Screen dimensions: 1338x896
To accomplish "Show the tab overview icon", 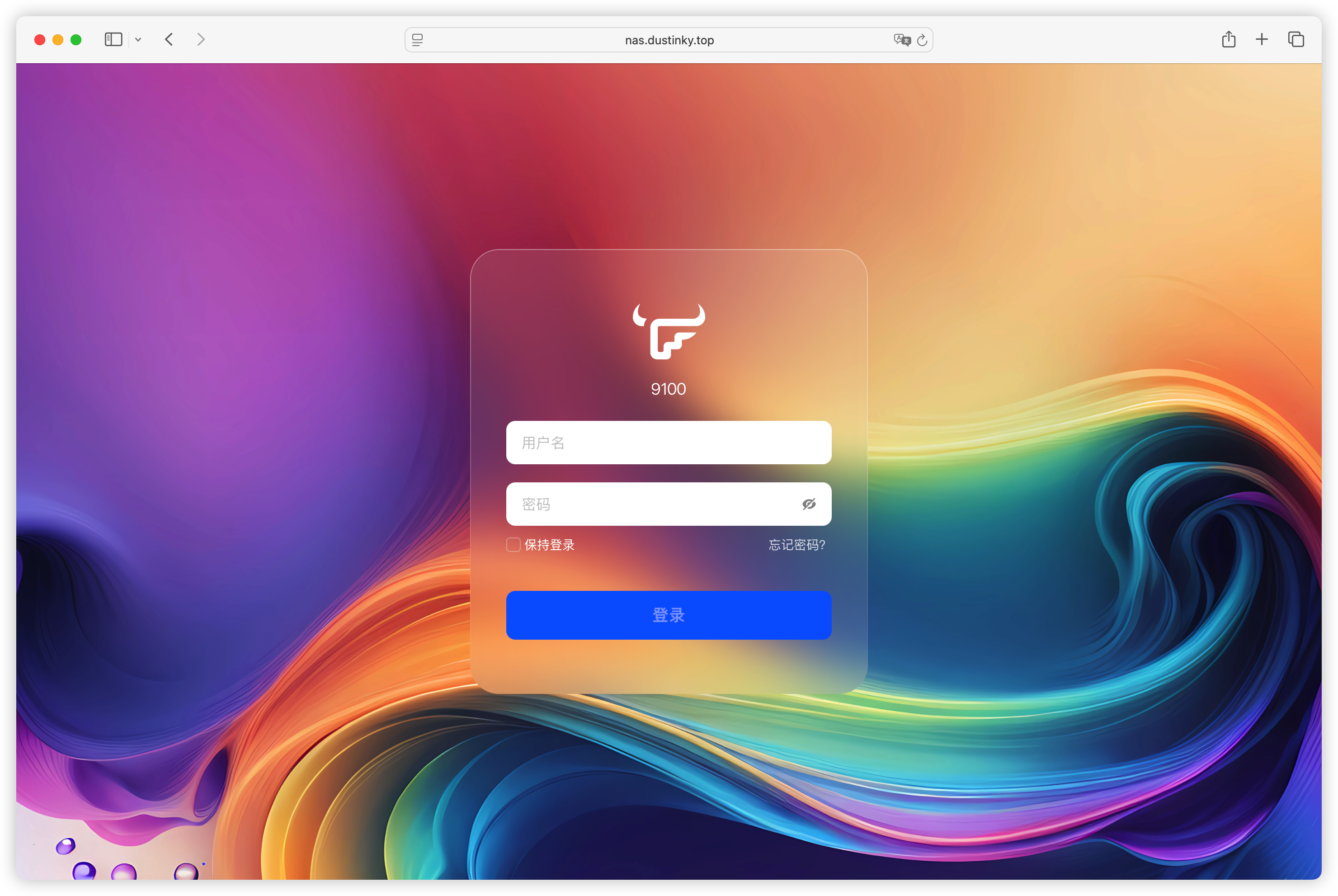I will [1296, 39].
